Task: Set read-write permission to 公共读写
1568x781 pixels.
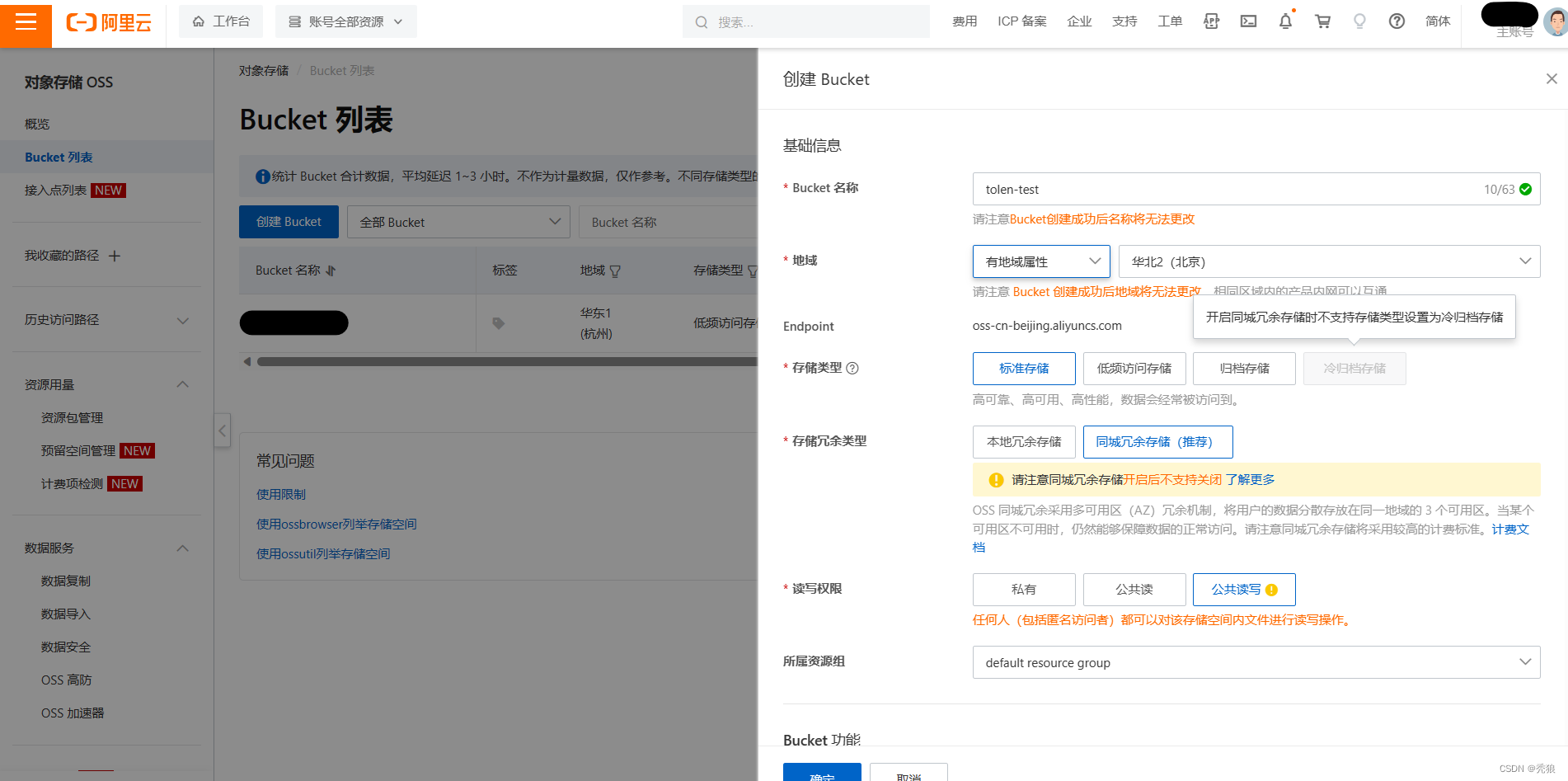Action: (x=1244, y=590)
